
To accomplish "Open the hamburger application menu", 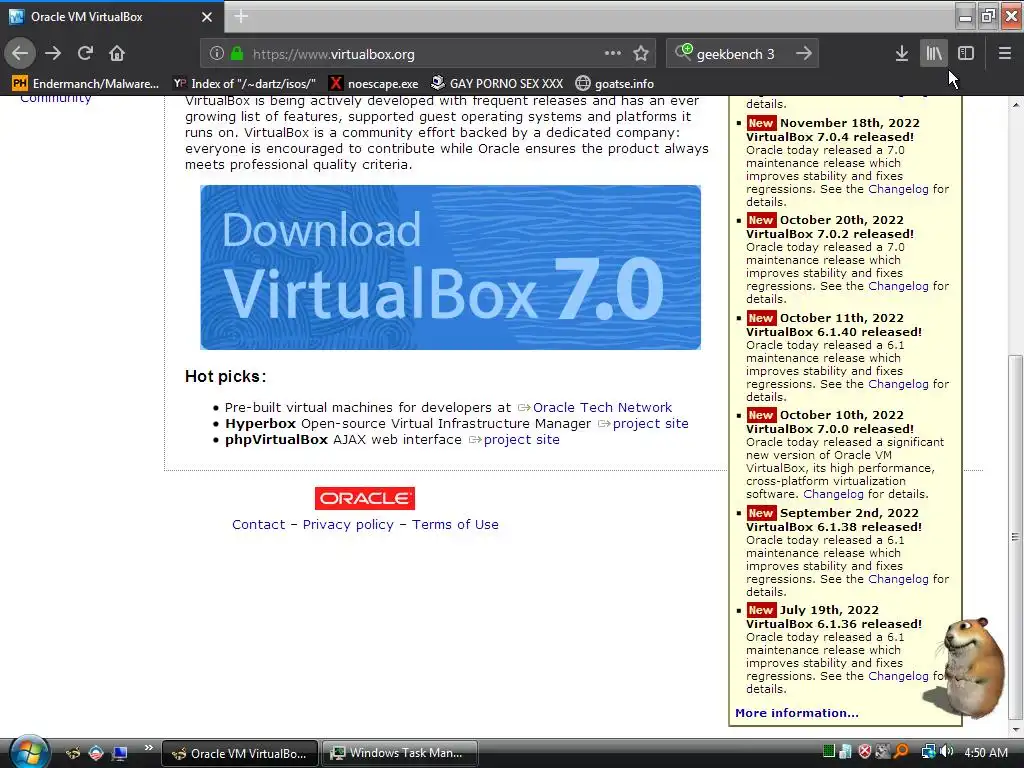I will (x=1005, y=54).
